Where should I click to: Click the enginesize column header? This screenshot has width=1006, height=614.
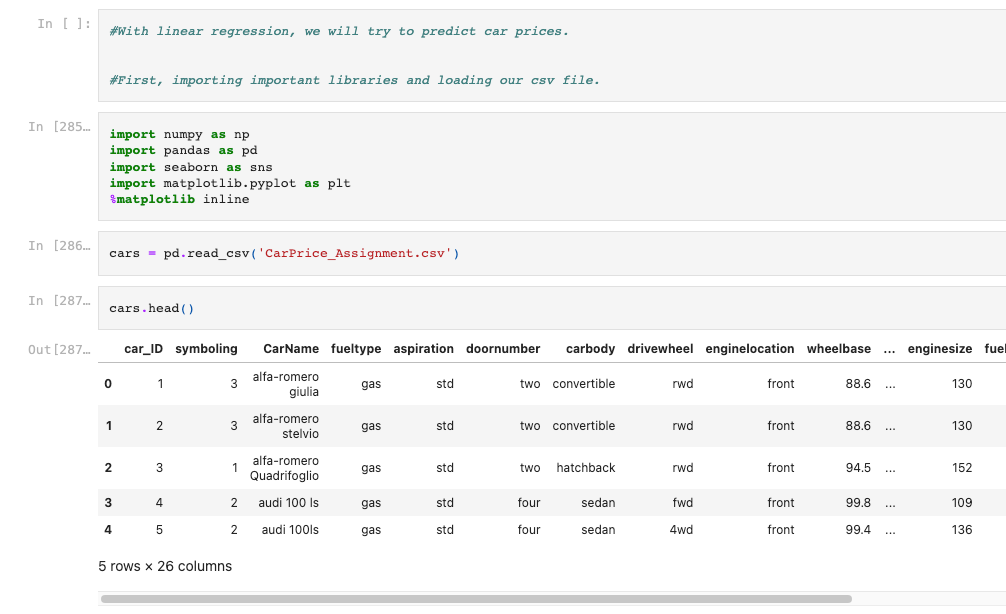pos(939,349)
